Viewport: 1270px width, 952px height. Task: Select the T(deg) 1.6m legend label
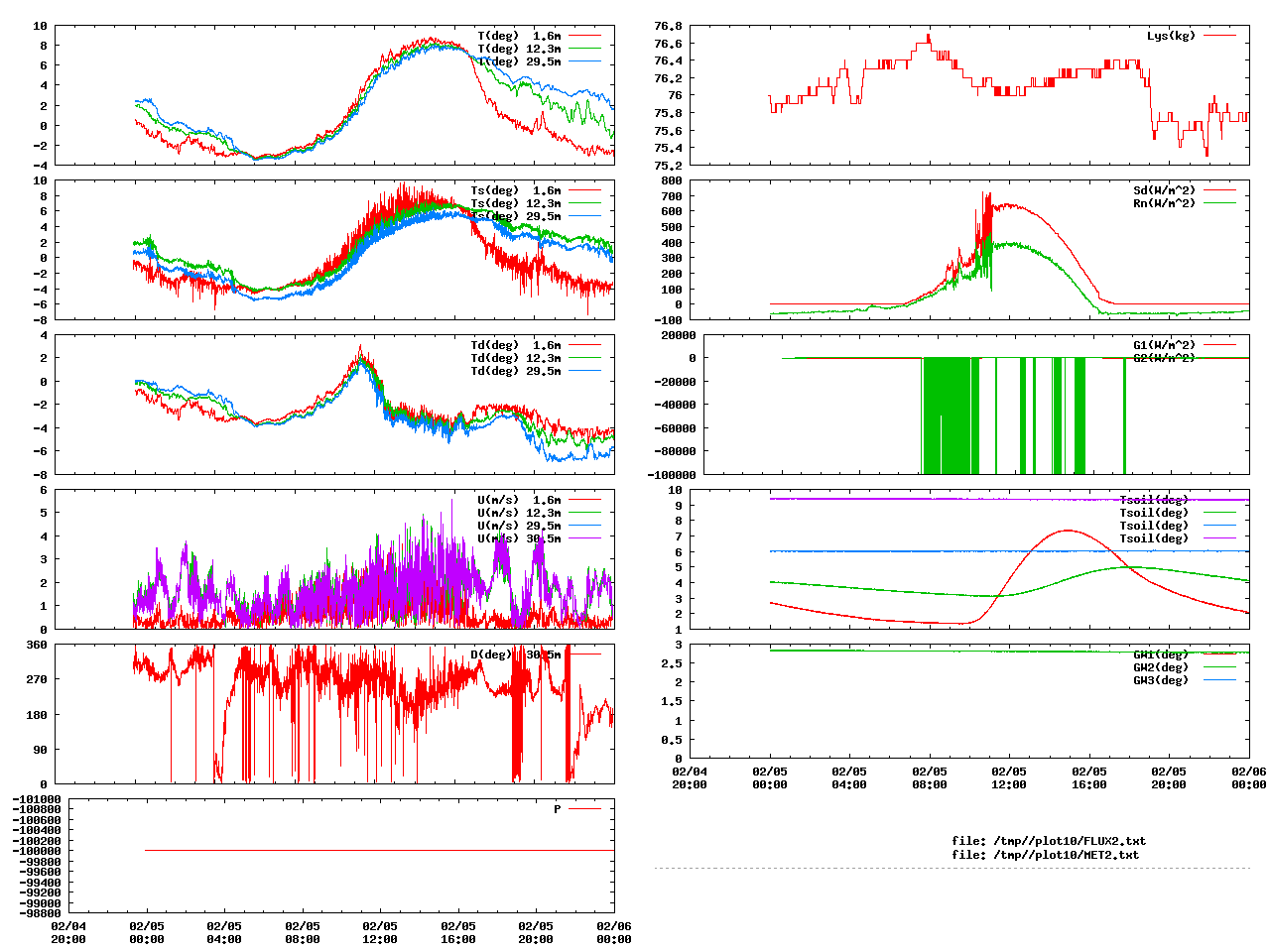pos(518,36)
